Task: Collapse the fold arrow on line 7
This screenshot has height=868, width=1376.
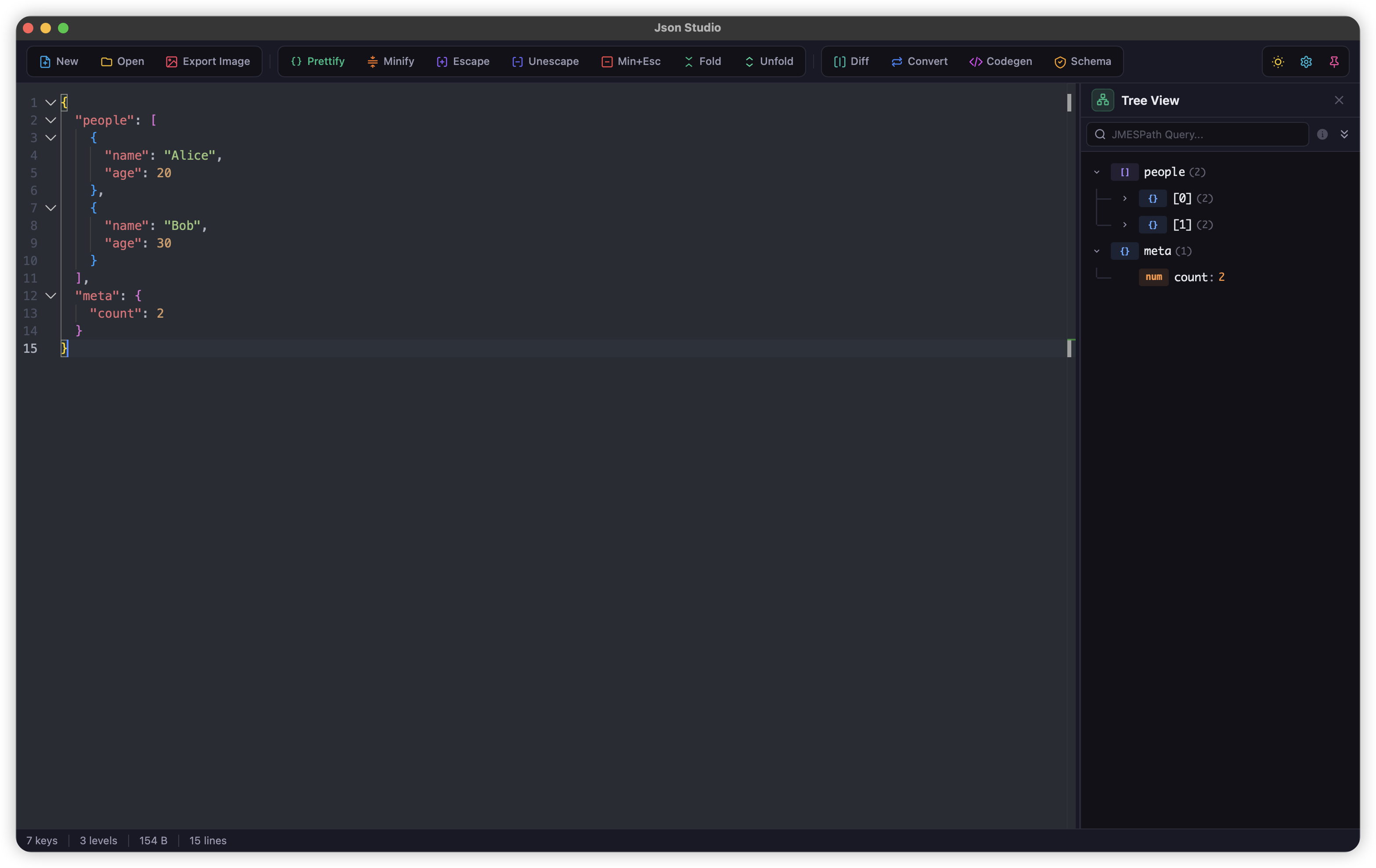Action: [x=50, y=208]
